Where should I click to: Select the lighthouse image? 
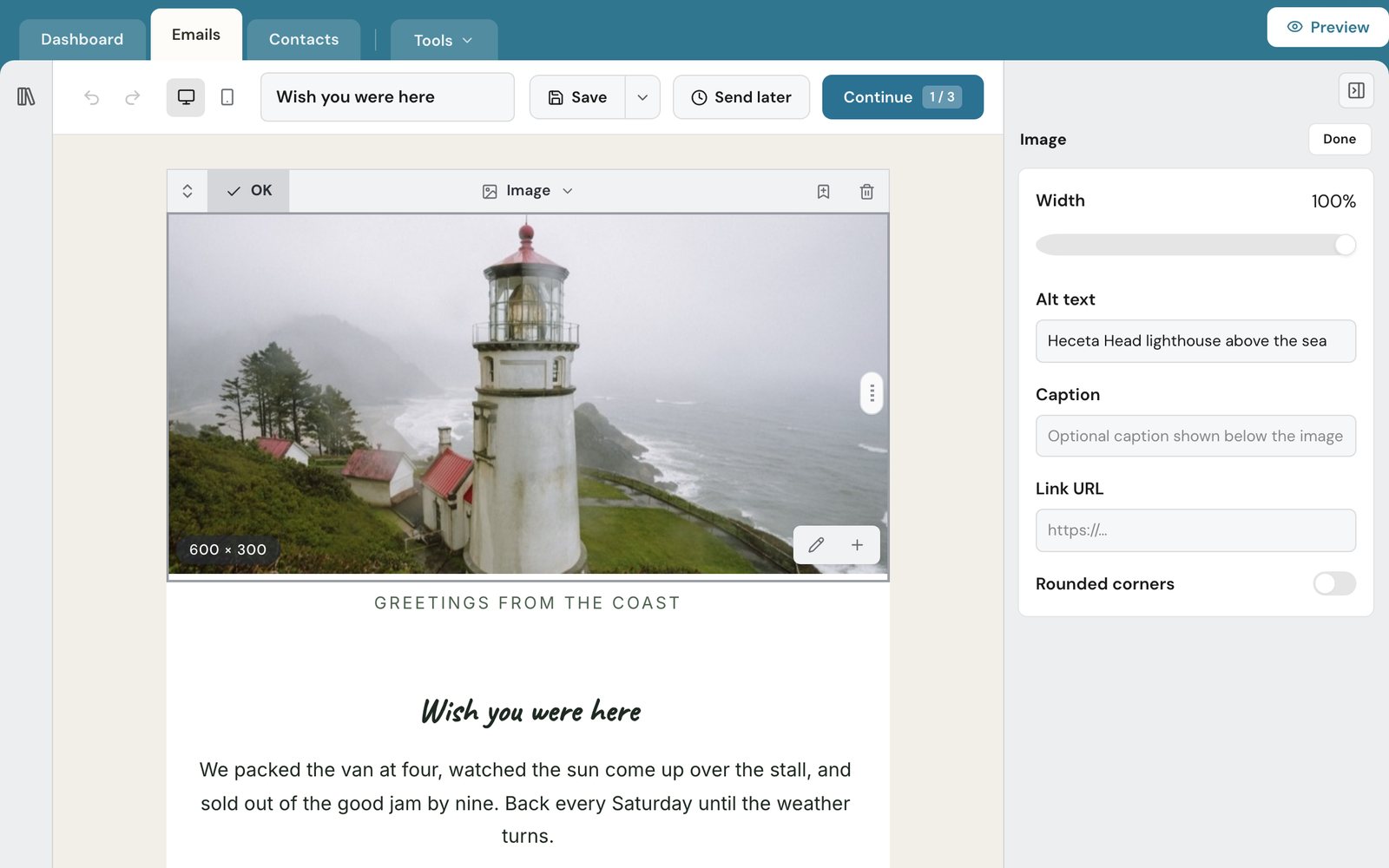pos(528,394)
